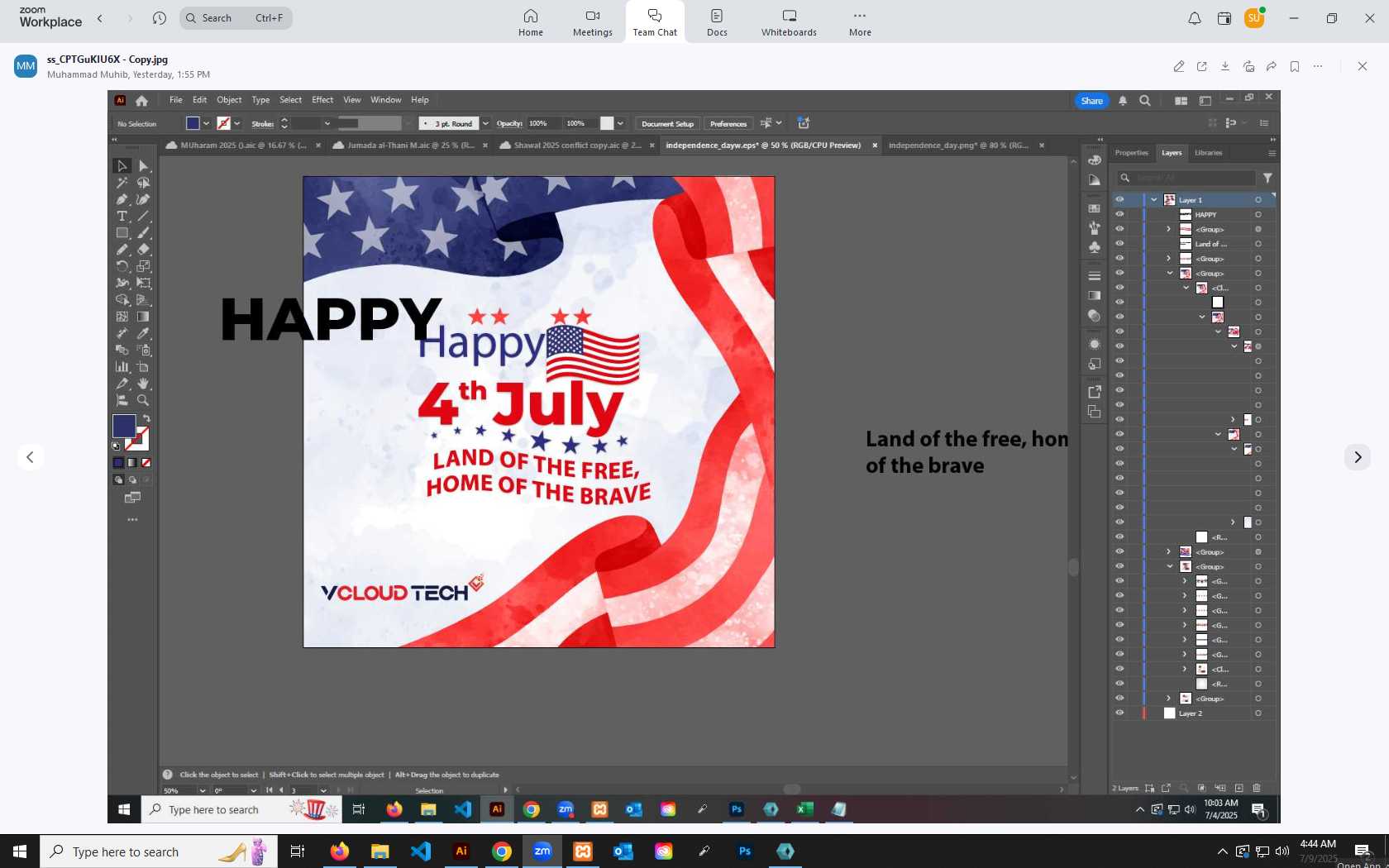
Task: Select the Type tool
Action: click(x=122, y=216)
